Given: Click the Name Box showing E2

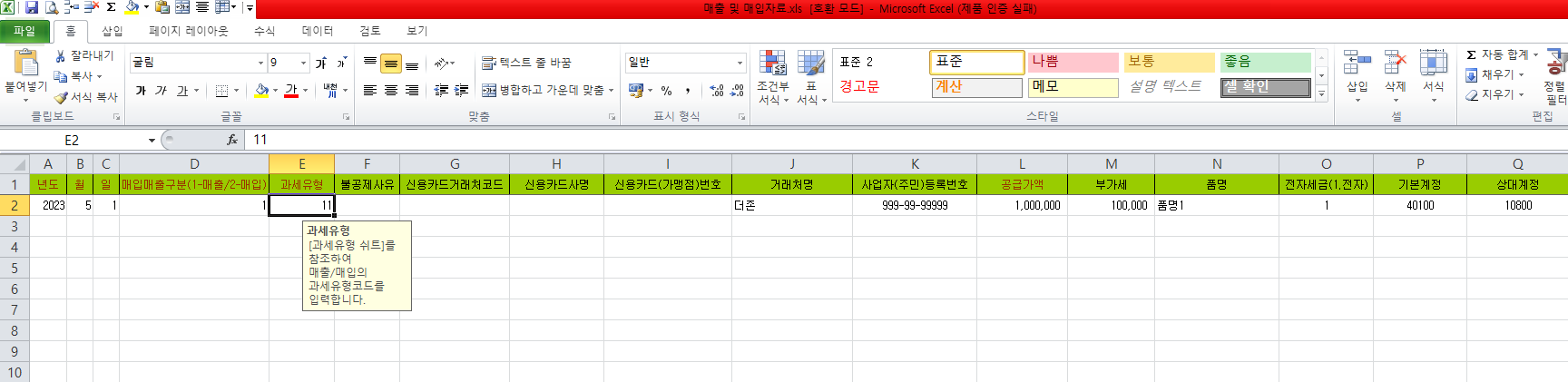Looking at the screenshot, I should point(73,140).
